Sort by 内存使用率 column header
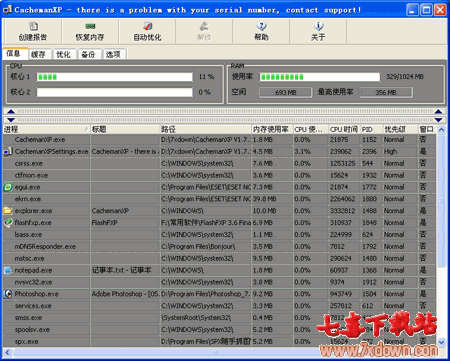450x361 pixels. [x=272, y=129]
